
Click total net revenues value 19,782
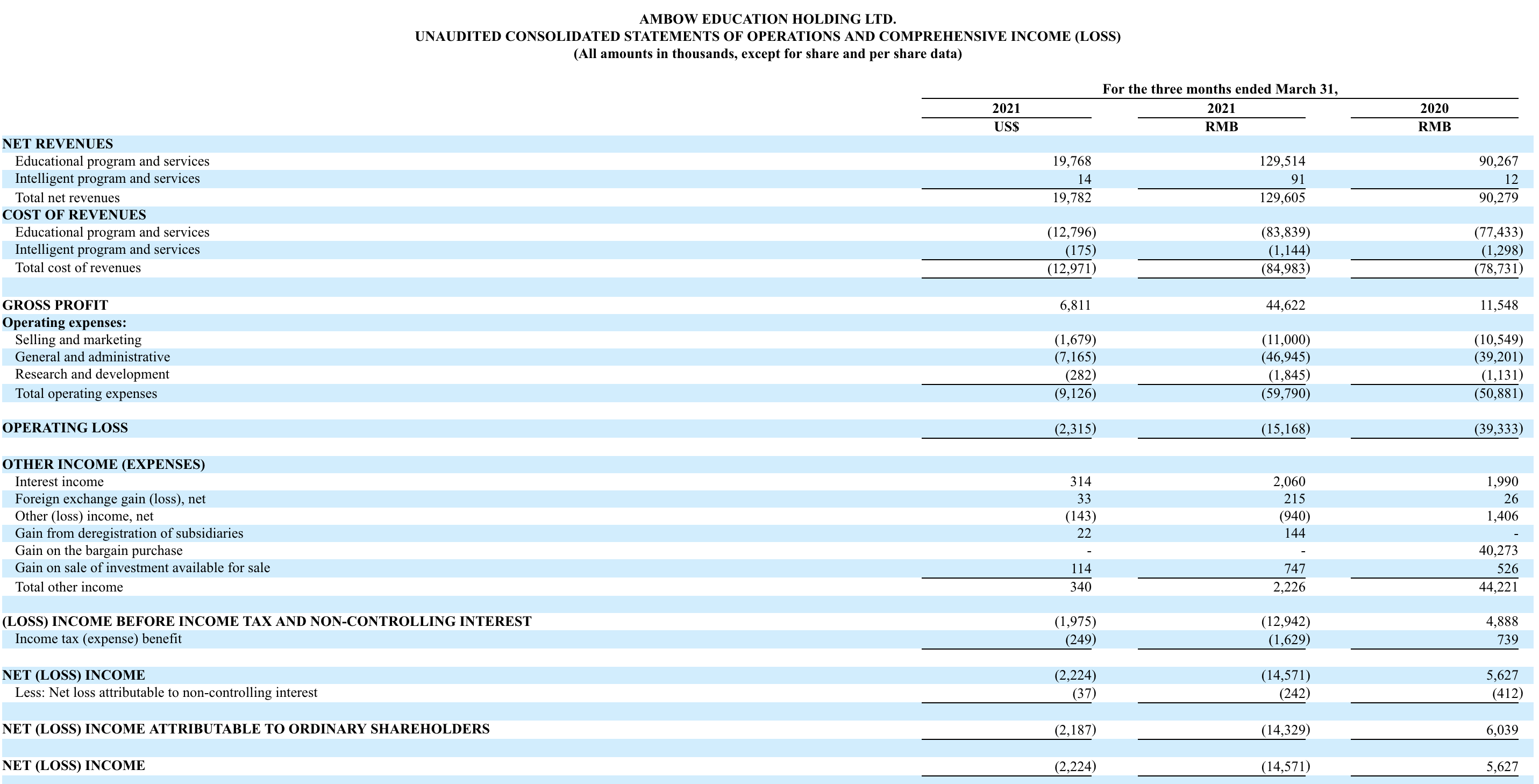(x=1071, y=198)
